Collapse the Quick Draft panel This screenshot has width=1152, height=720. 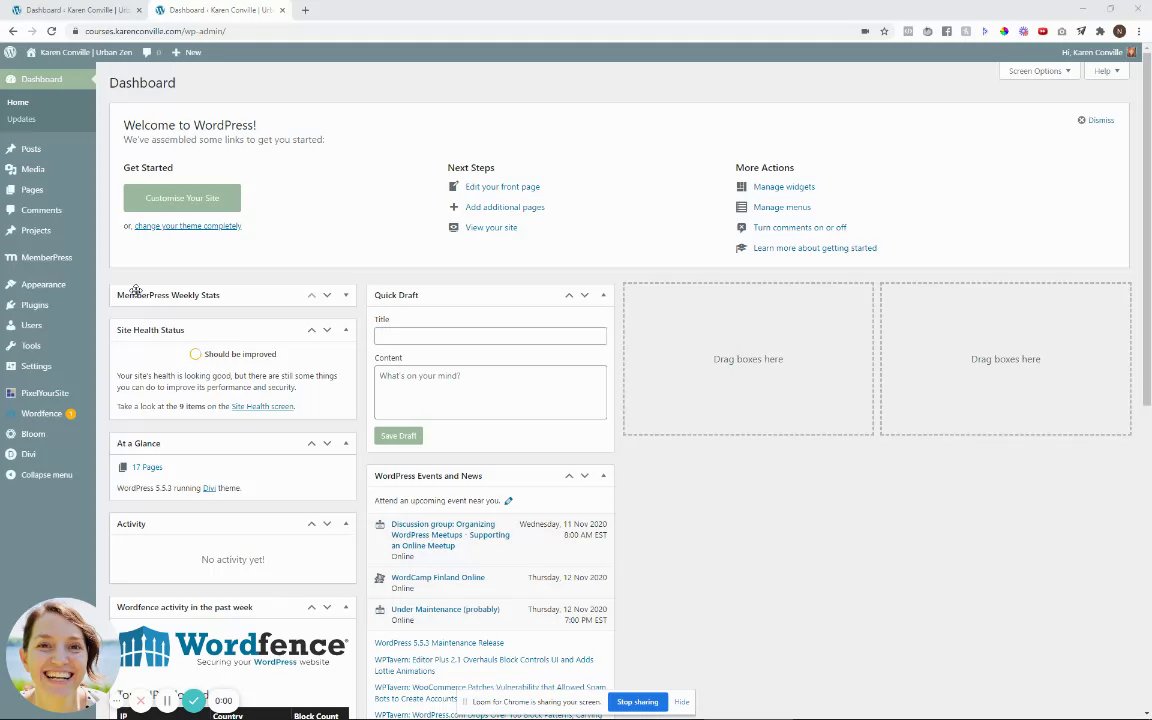pyautogui.click(x=603, y=295)
